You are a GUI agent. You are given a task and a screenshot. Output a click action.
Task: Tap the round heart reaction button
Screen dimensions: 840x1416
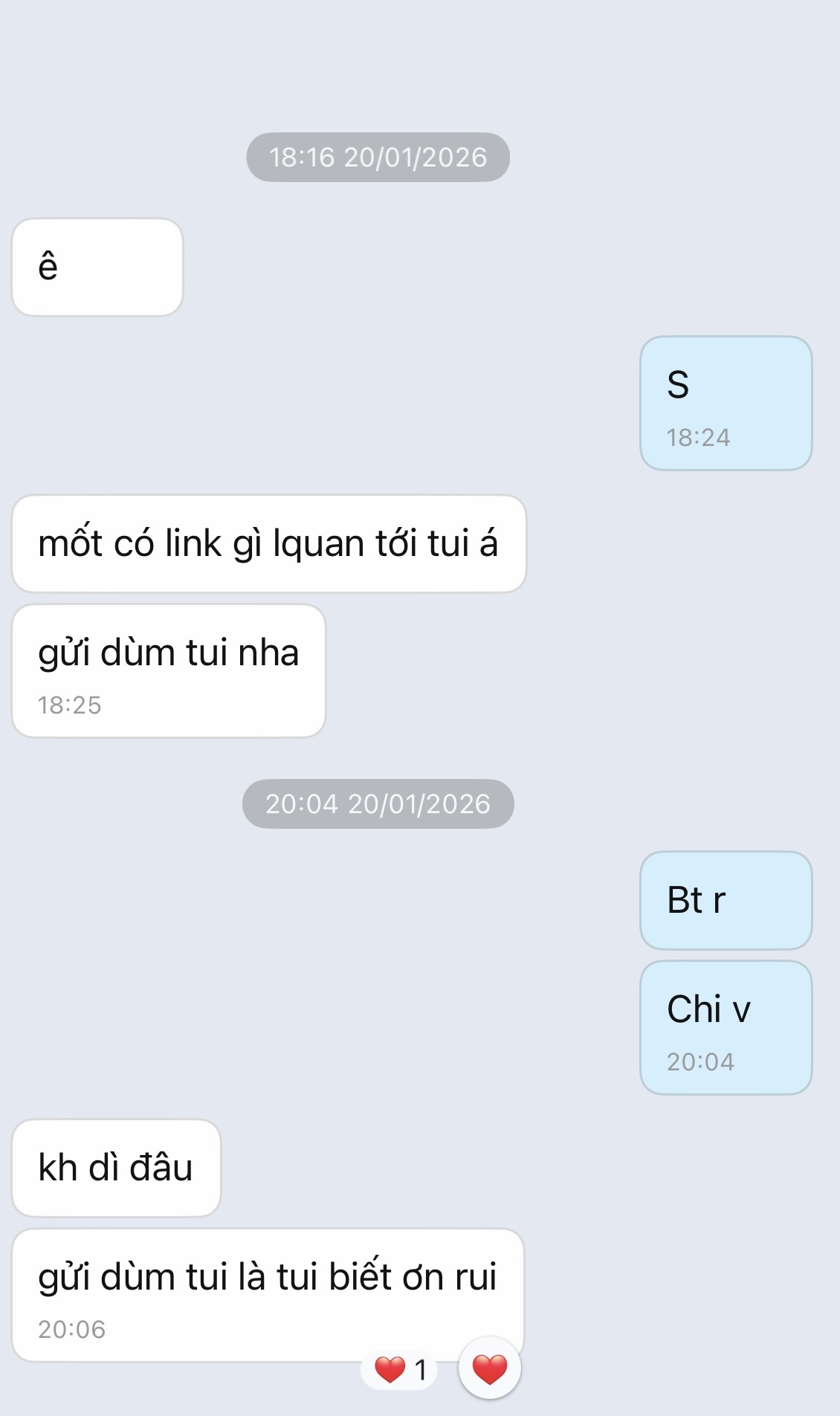point(489,1368)
